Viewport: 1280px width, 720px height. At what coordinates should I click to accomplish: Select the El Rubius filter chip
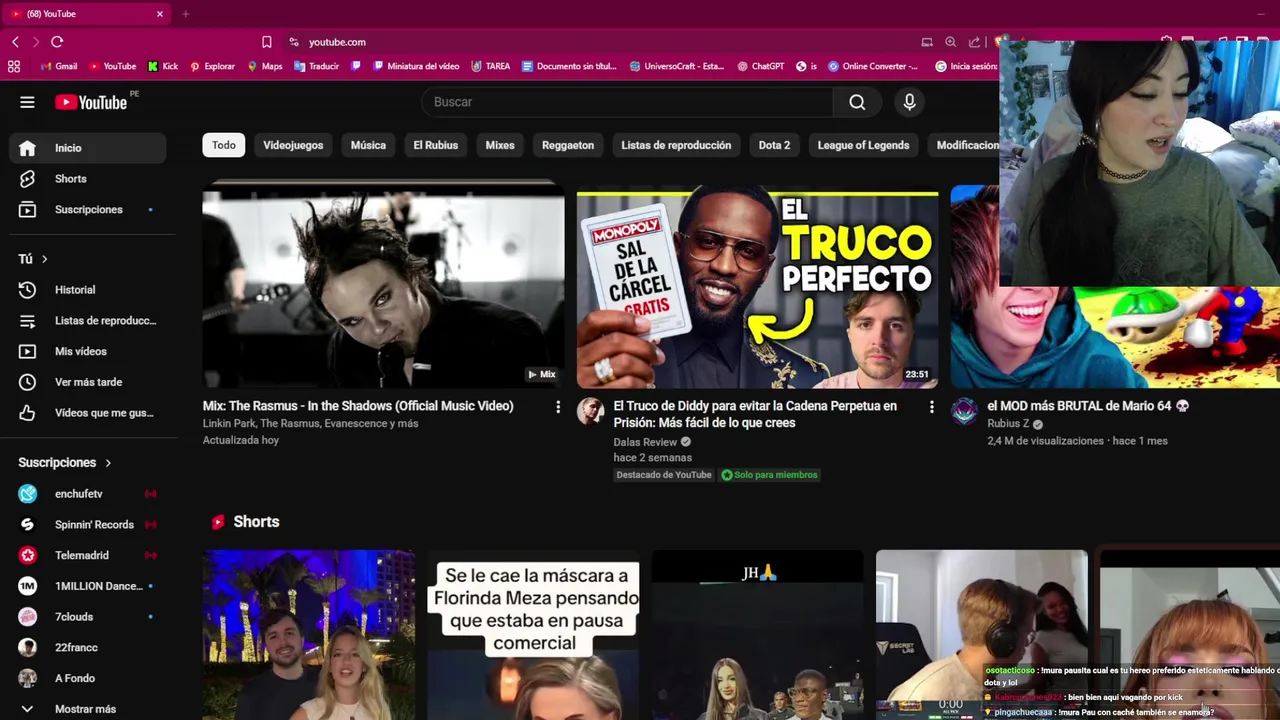click(x=436, y=145)
